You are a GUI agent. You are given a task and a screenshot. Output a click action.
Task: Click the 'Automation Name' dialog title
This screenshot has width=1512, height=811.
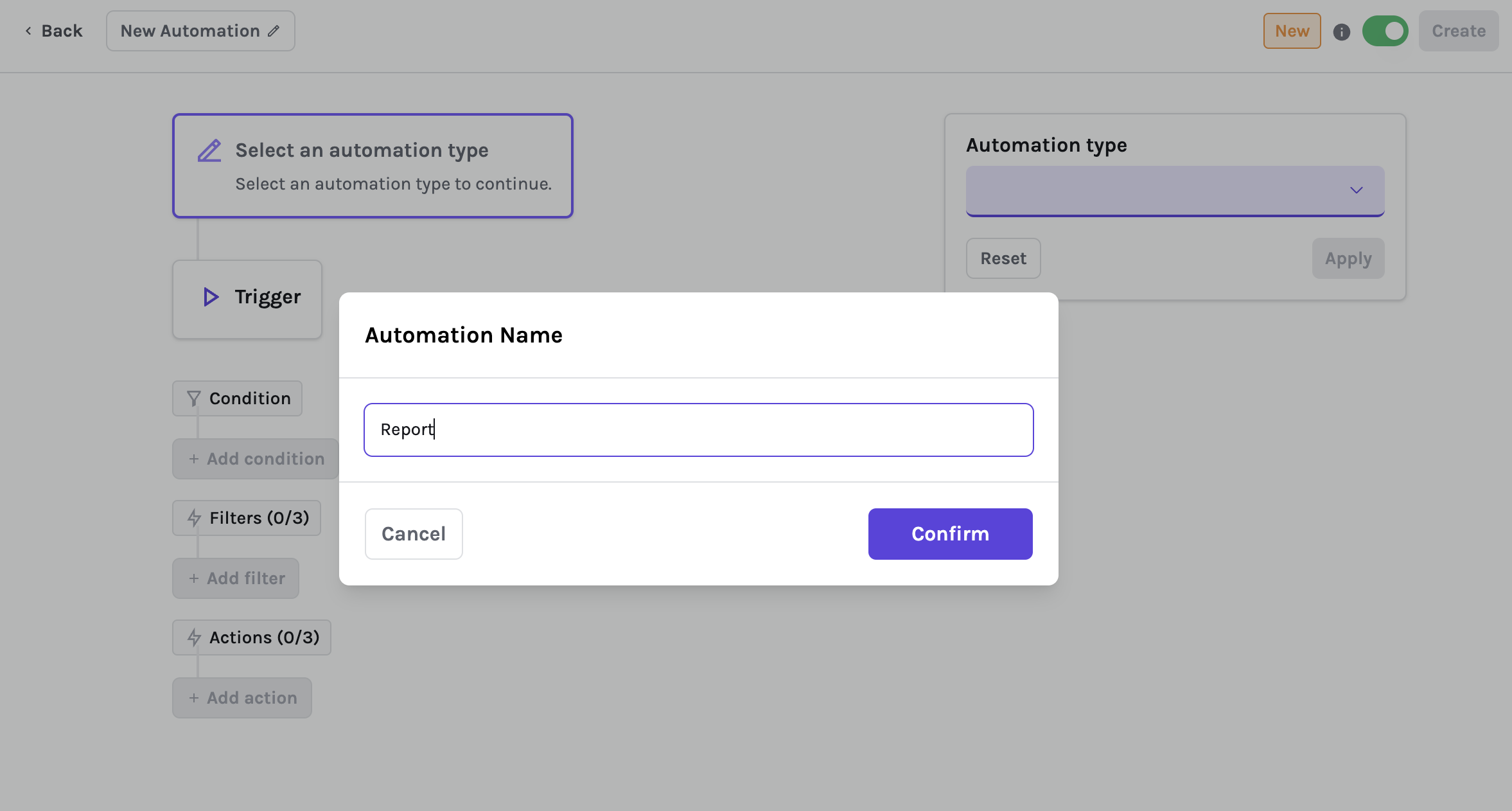pos(464,335)
